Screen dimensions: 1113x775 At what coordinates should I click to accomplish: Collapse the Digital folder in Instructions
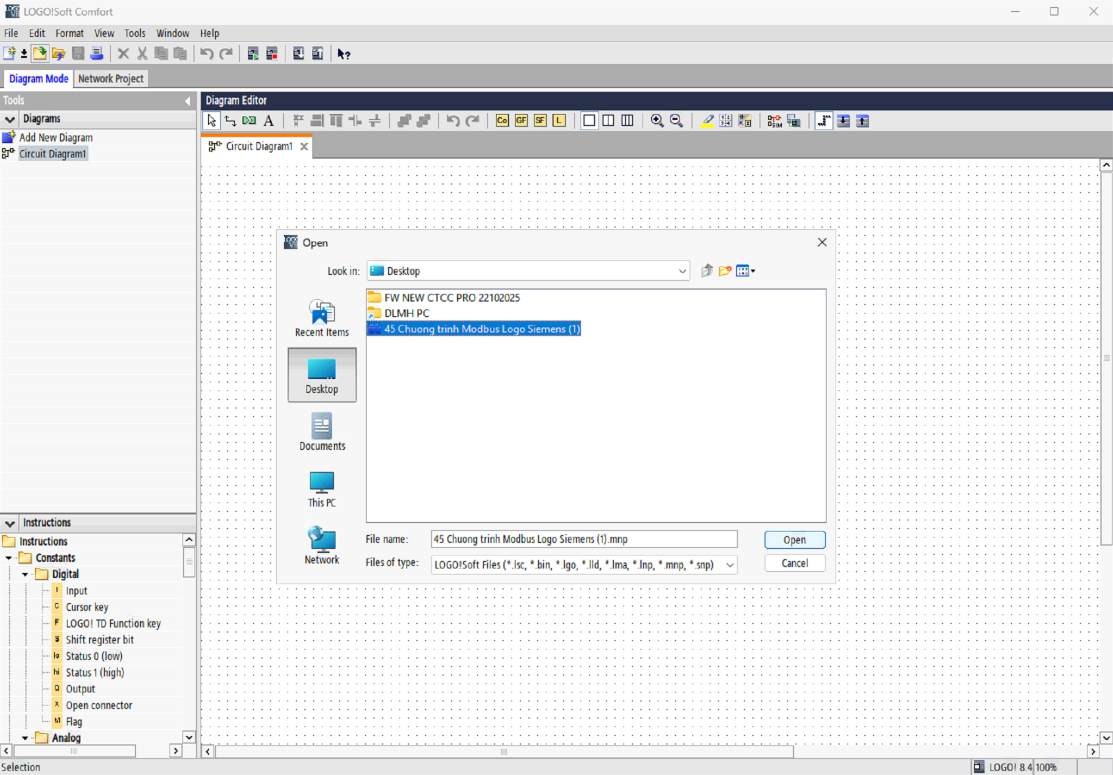26,575
